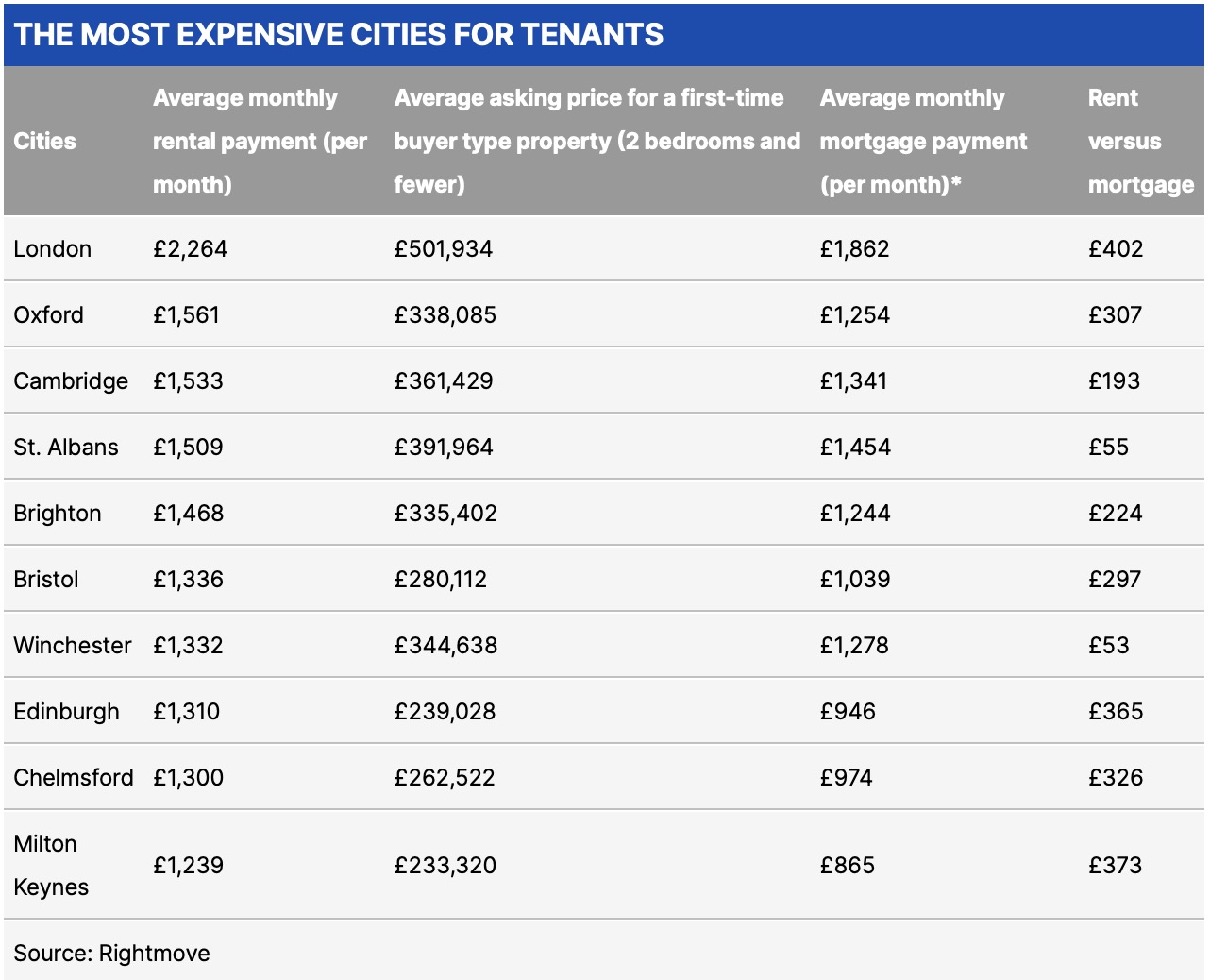Select Cambridge's £1,533 rental payment
The width and height of the screenshot is (1210, 980).
pos(188,381)
